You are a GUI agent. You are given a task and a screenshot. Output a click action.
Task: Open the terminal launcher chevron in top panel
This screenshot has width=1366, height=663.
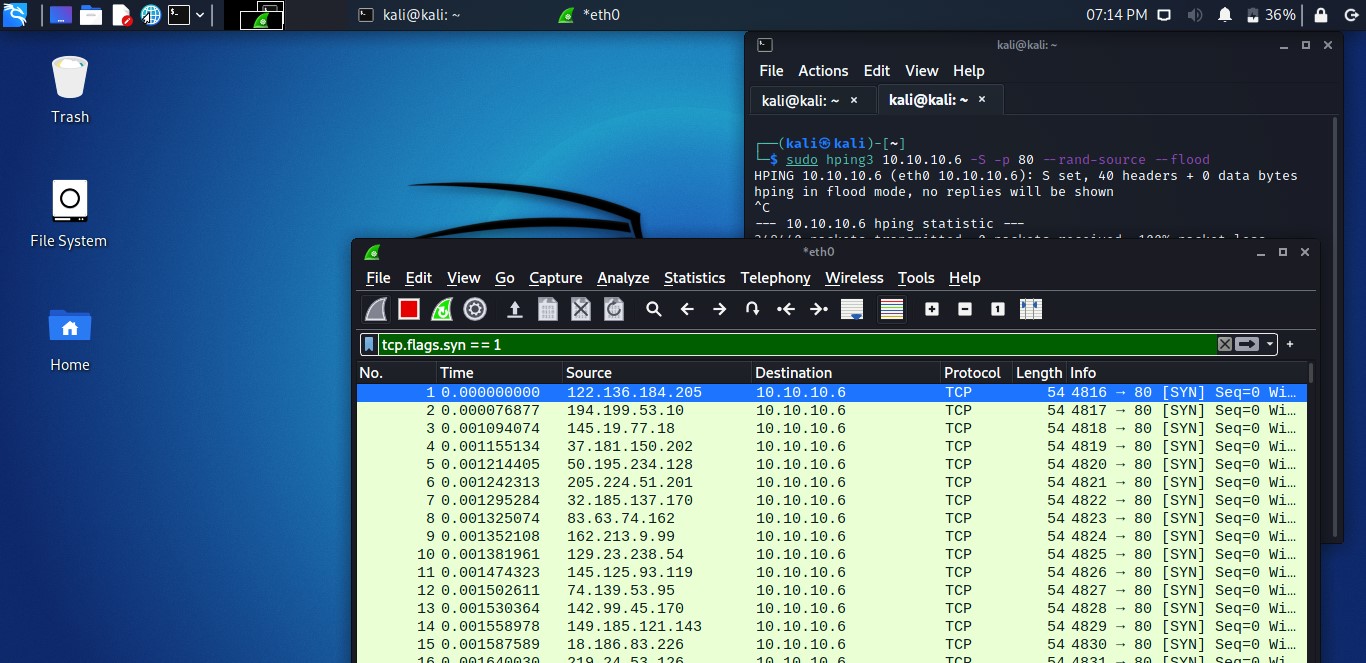(x=198, y=15)
